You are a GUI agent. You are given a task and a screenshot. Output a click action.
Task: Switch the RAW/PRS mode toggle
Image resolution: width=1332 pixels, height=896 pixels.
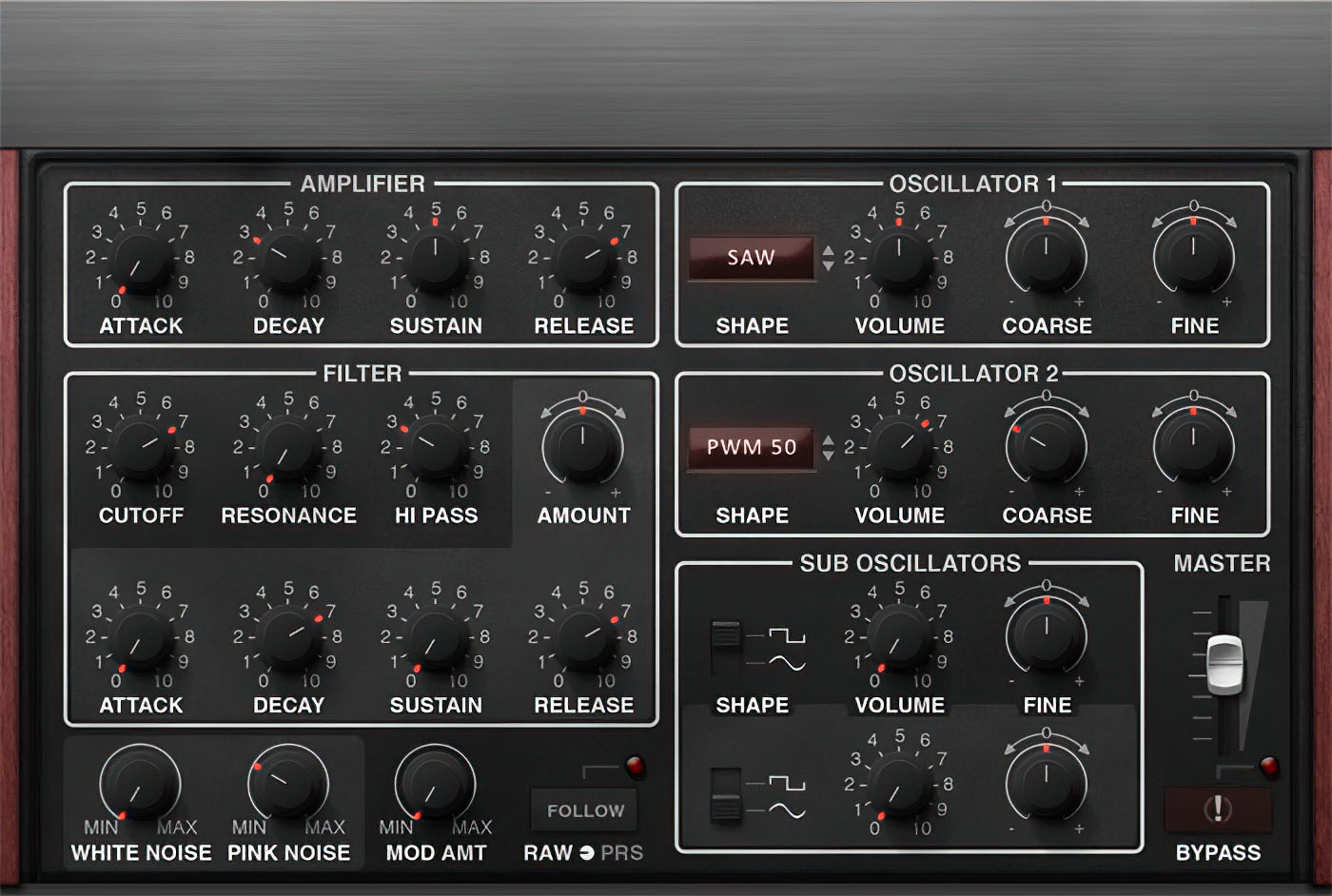pos(586,852)
